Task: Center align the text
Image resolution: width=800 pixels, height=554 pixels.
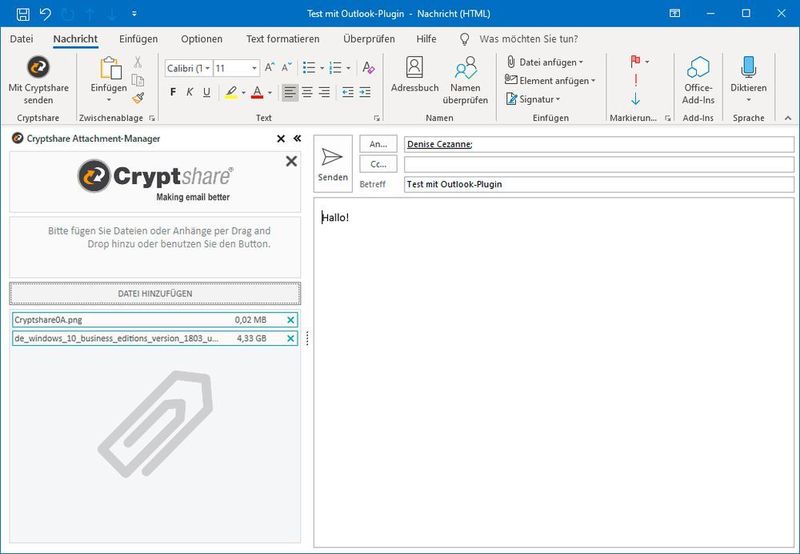Action: point(307,92)
